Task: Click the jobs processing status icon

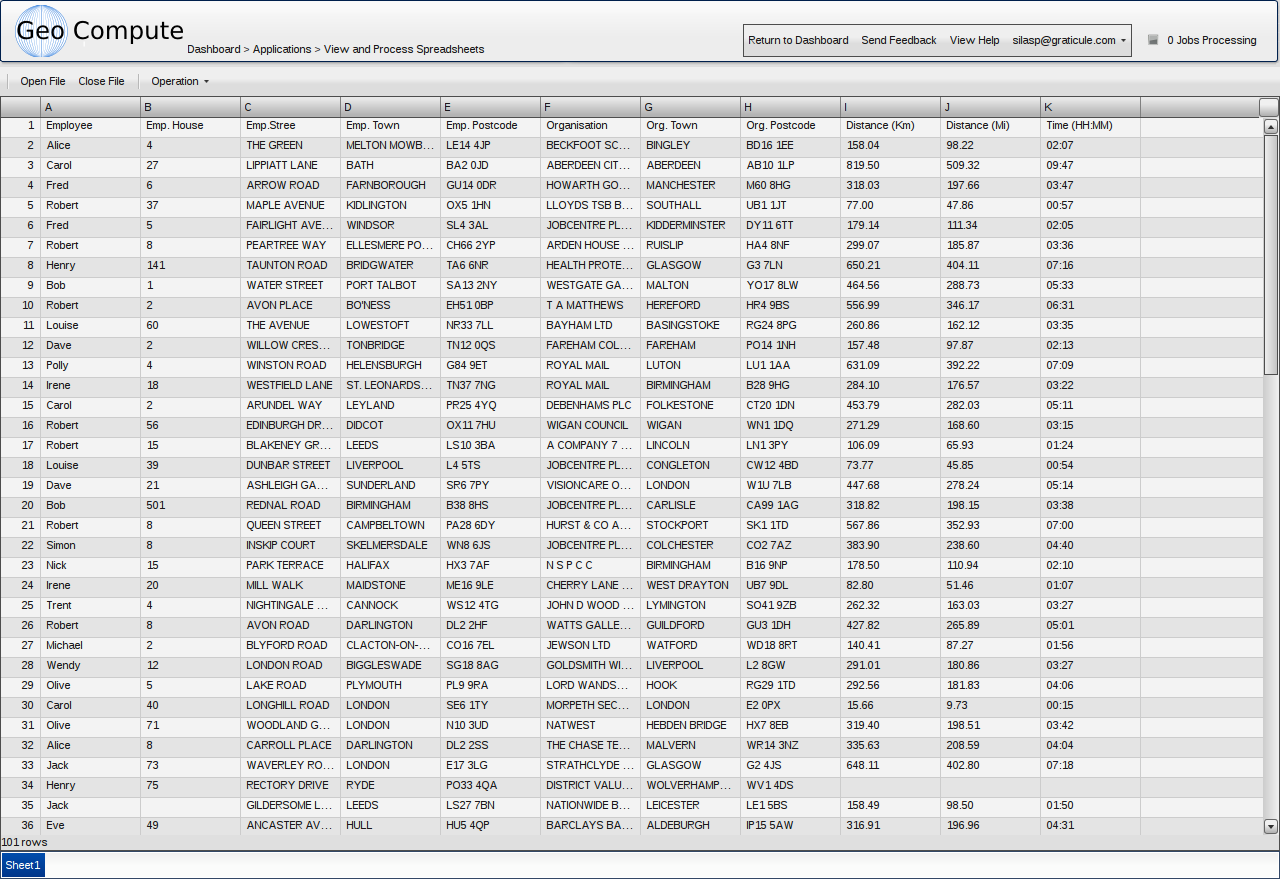Action: pyautogui.click(x=1152, y=40)
